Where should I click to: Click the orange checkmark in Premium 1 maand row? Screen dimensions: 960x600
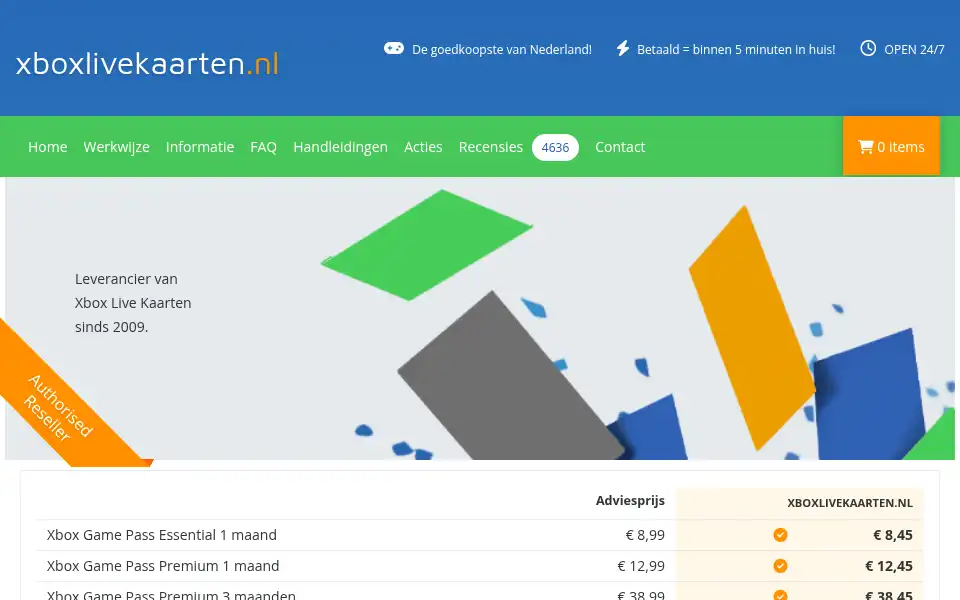click(x=780, y=566)
